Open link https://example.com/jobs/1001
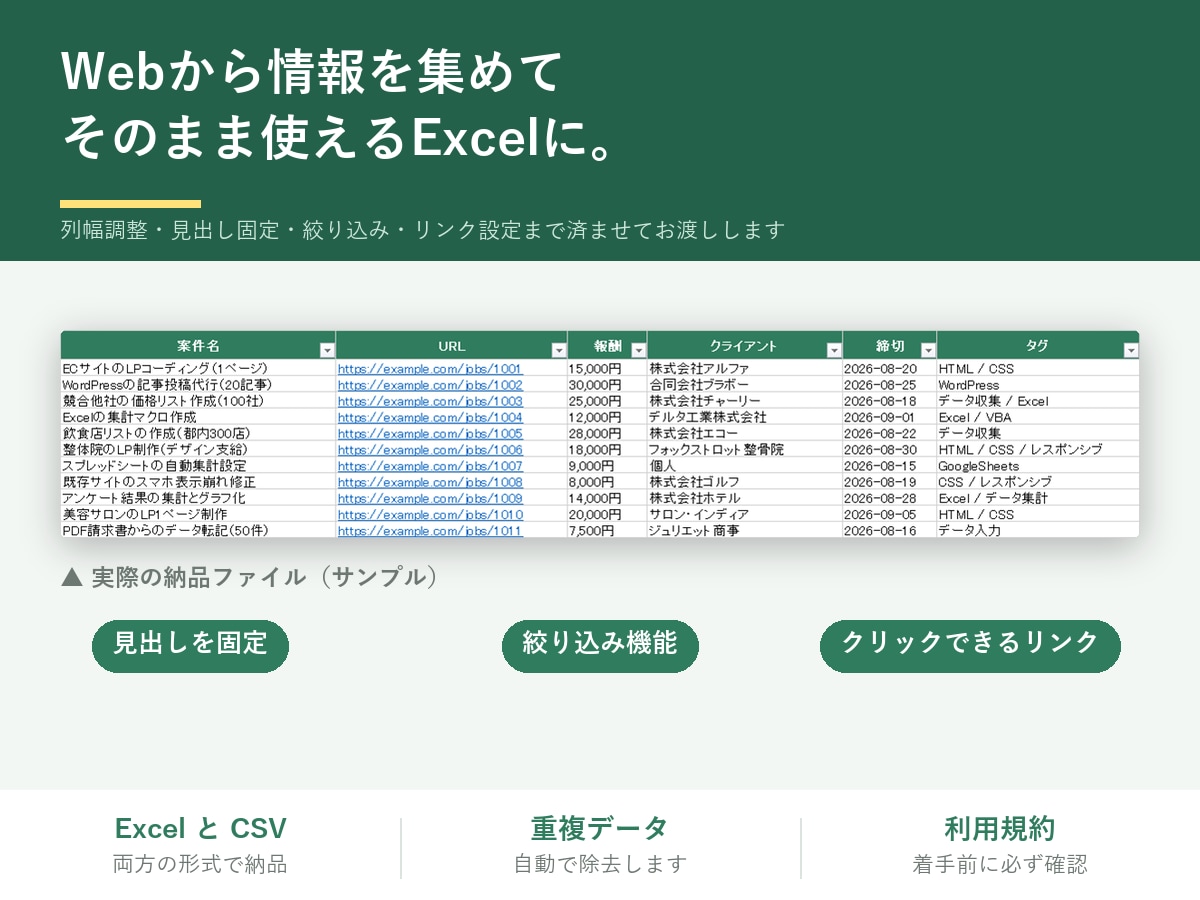The image size is (1200, 900). pos(430,368)
